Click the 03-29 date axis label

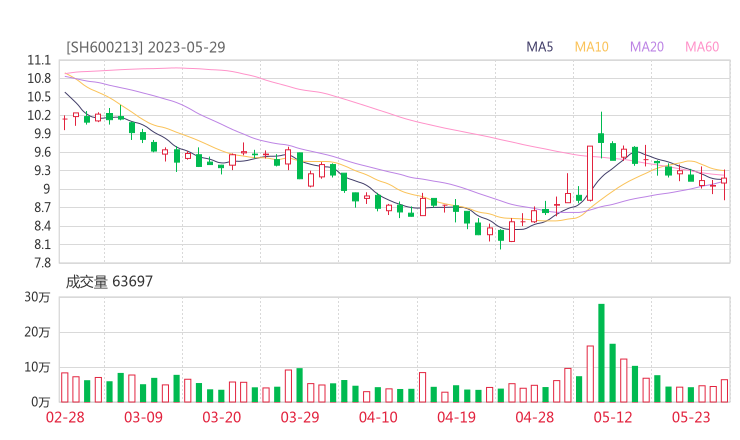pos(300,417)
